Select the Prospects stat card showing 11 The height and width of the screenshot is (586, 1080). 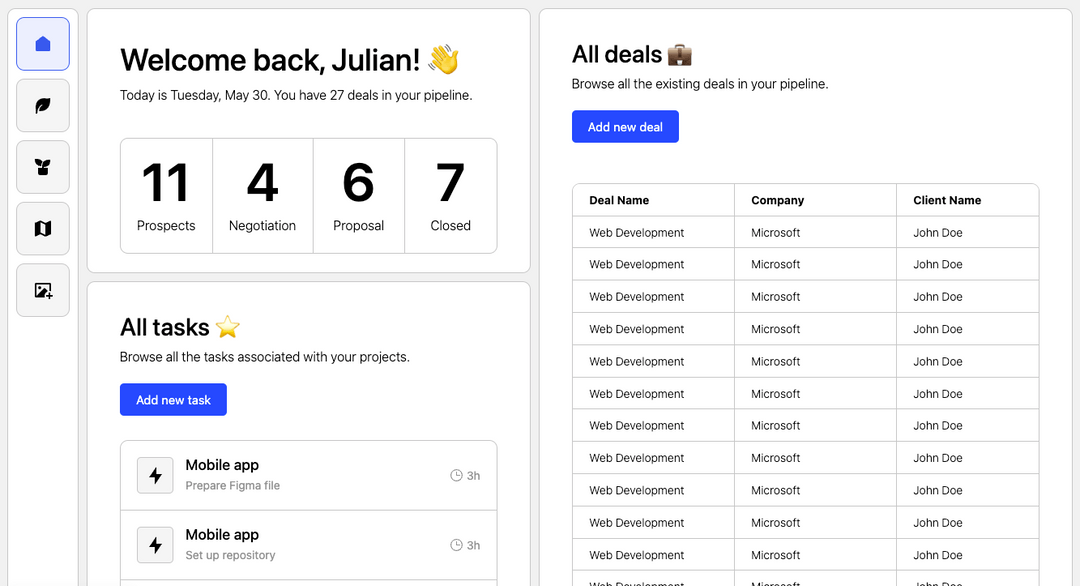click(166, 195)
